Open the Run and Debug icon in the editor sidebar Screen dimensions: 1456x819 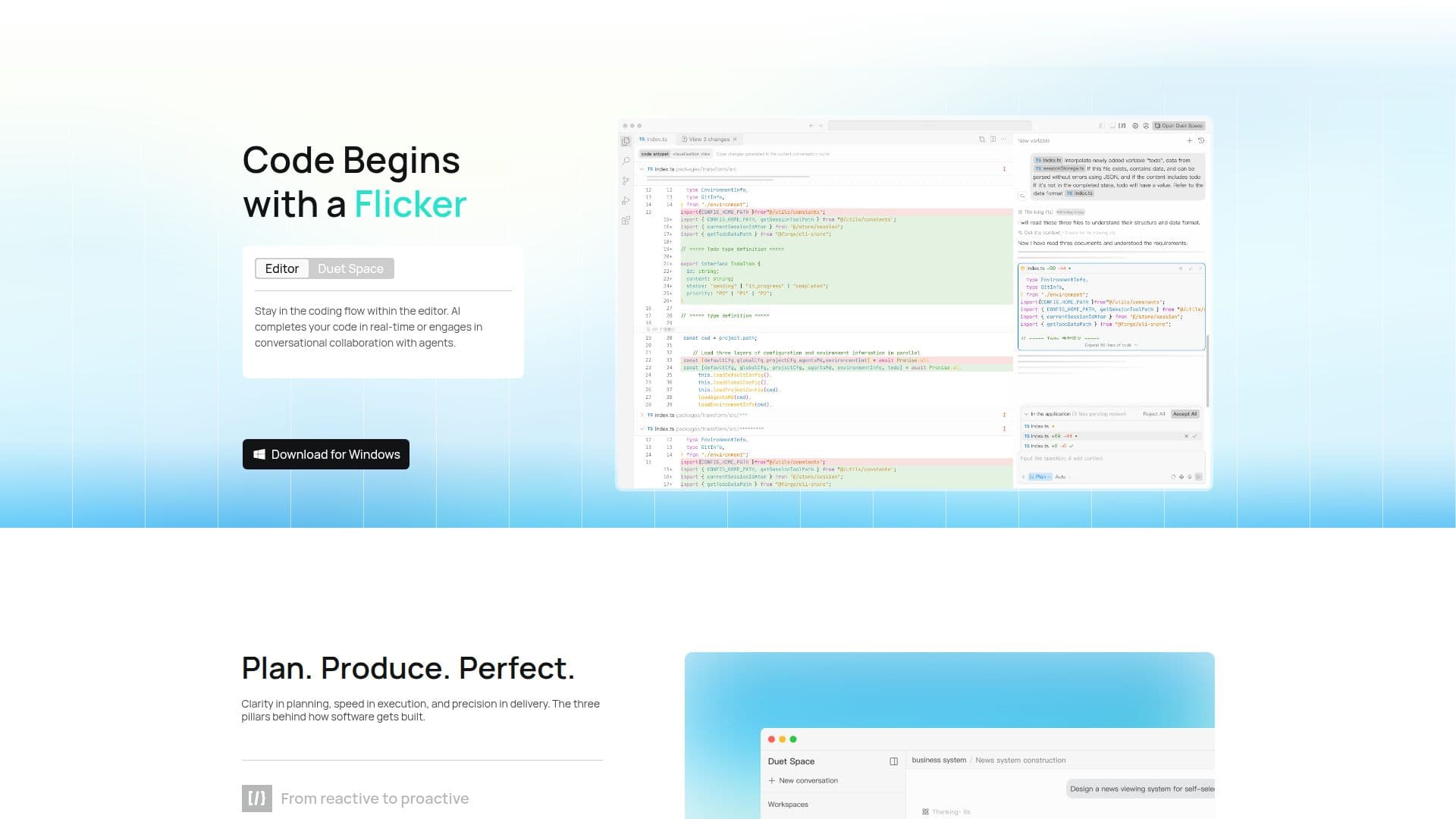coord(626,201)
